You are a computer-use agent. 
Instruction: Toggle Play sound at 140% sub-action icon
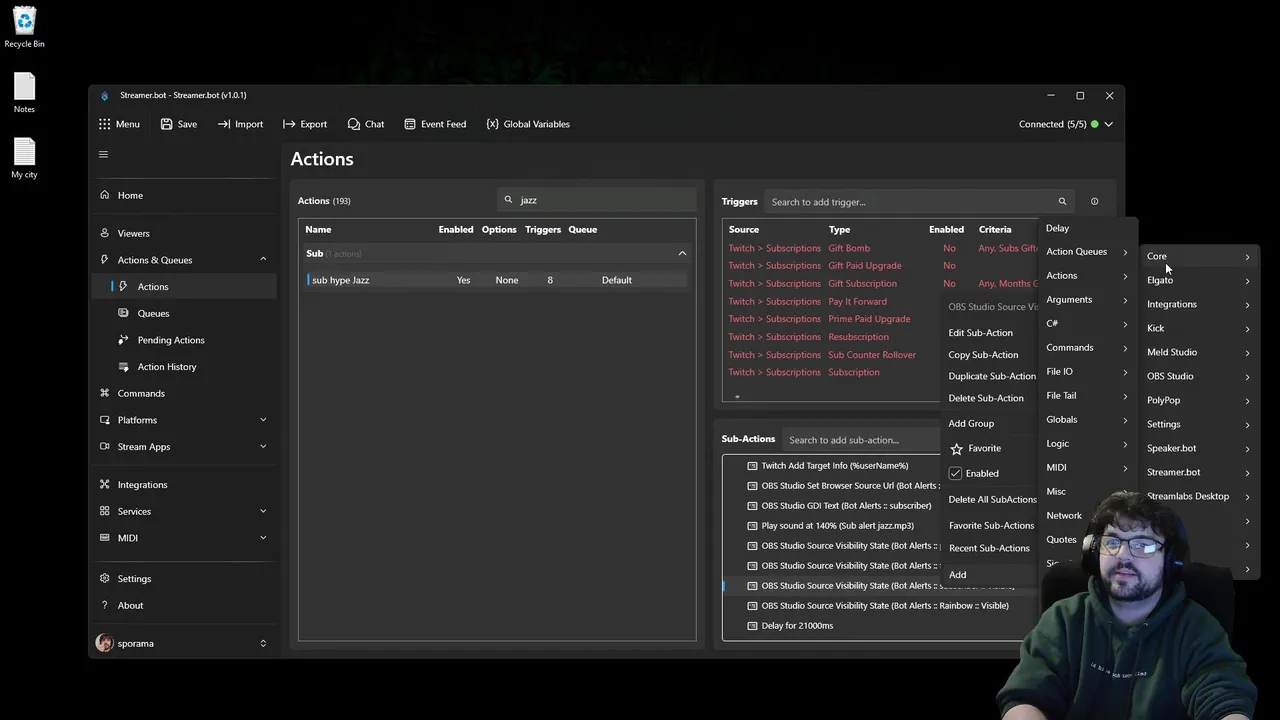coord(752,526)
